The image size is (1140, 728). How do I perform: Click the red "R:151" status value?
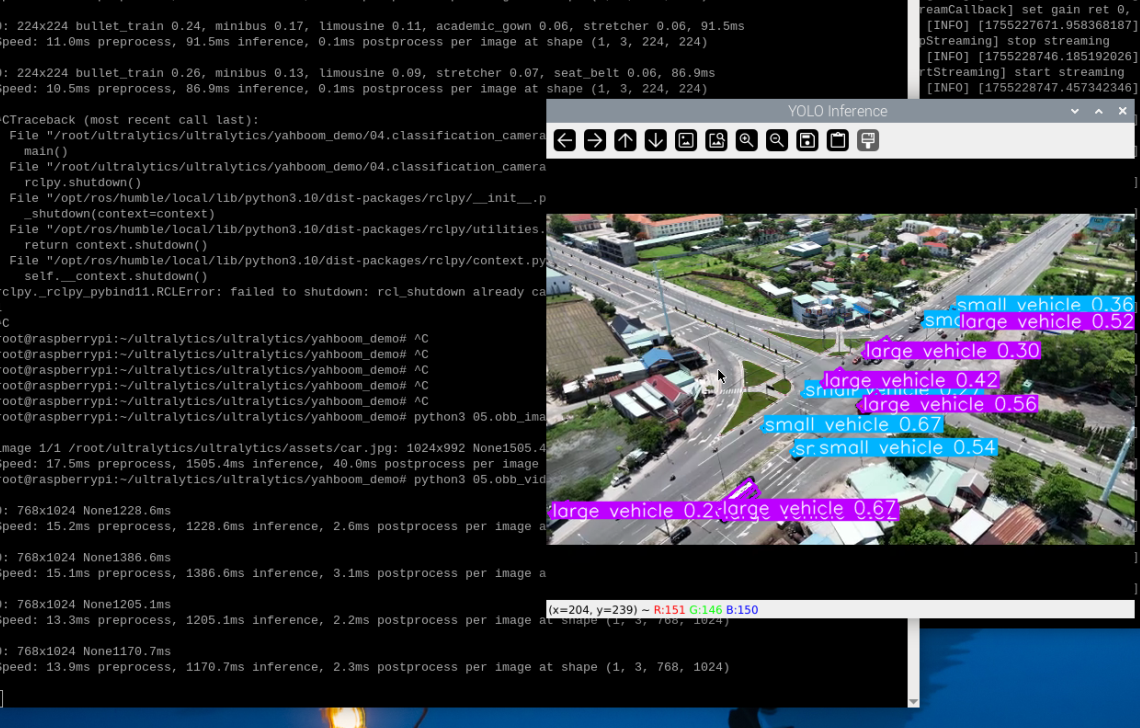[669, 609]
